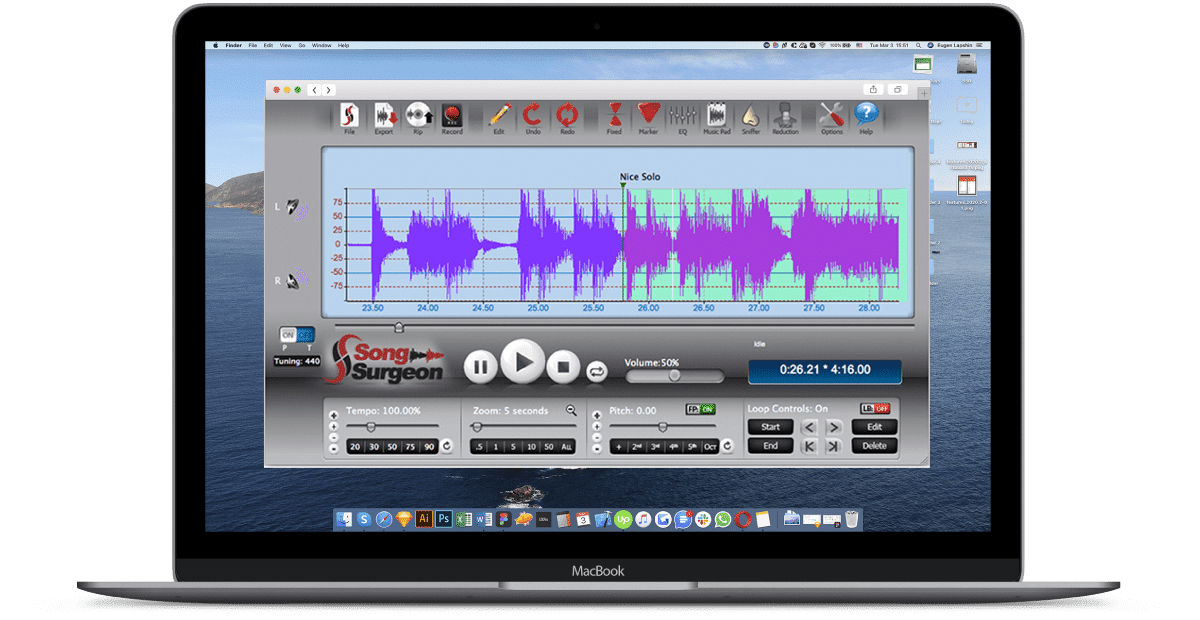
Task: Set tempo preset to 50
Action: tap(393, 447)
